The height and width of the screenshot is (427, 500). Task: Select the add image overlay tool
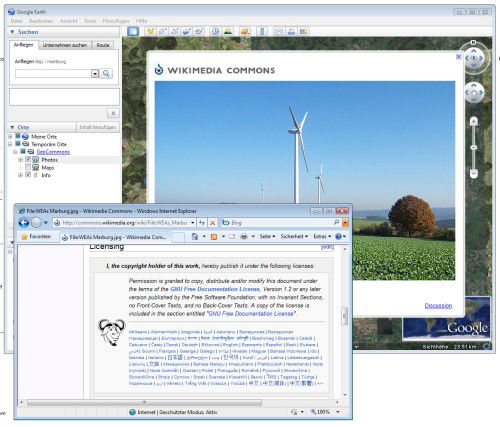pos(187,31)
